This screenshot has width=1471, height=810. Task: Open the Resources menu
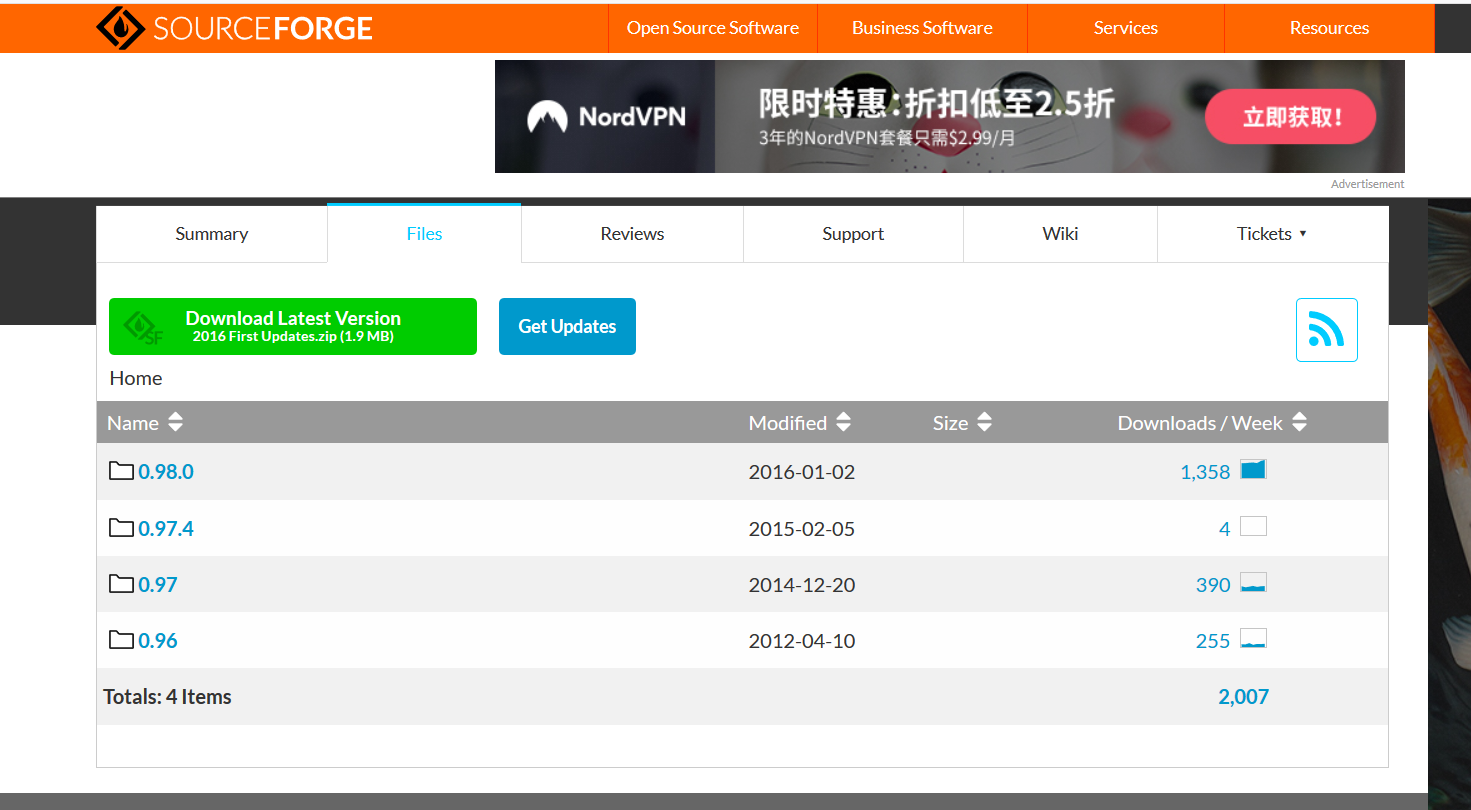[x=1329, y=28]
